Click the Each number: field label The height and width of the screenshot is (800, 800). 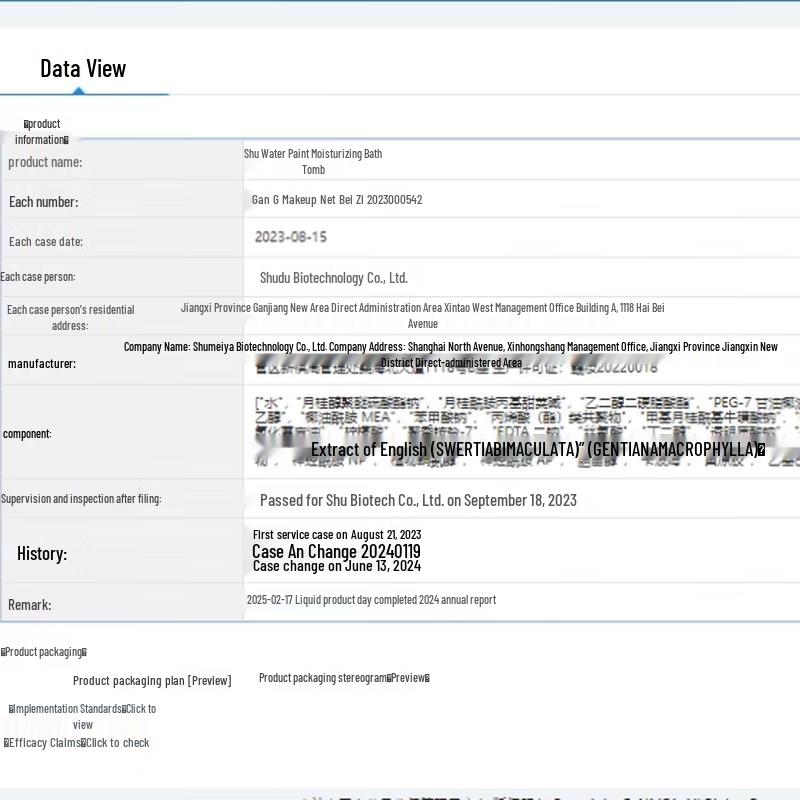pos(44,202)
